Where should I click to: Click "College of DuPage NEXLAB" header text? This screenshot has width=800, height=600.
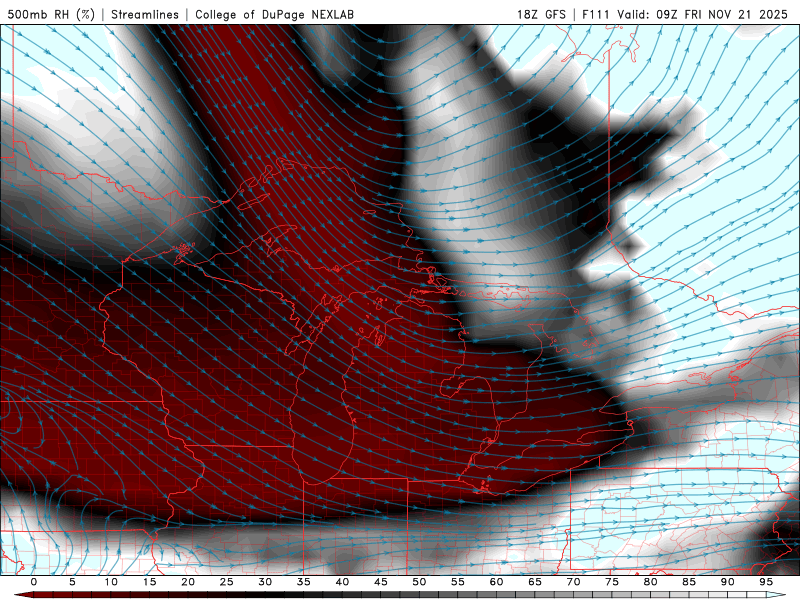point(274,14)
